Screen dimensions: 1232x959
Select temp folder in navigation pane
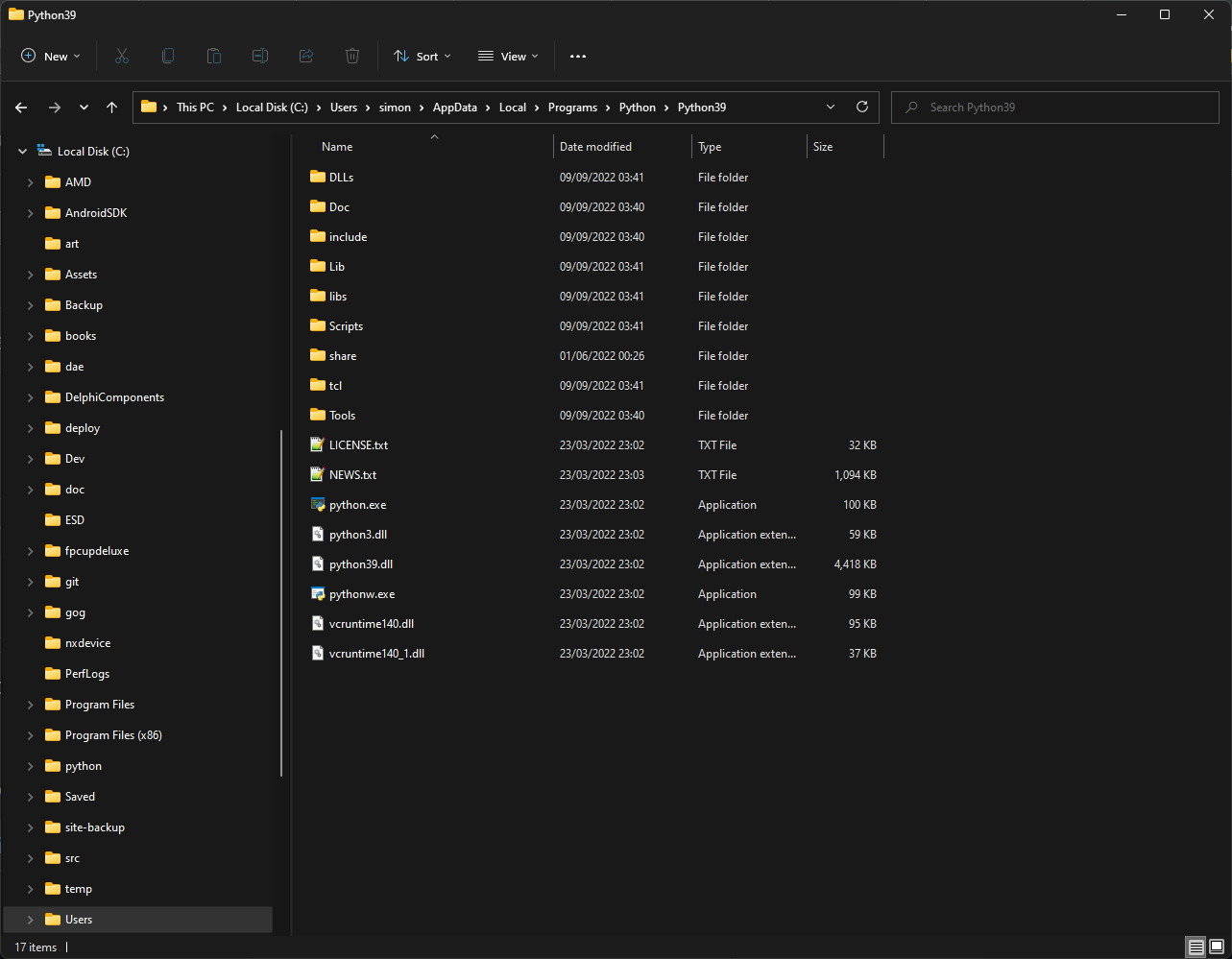[78, 889]
